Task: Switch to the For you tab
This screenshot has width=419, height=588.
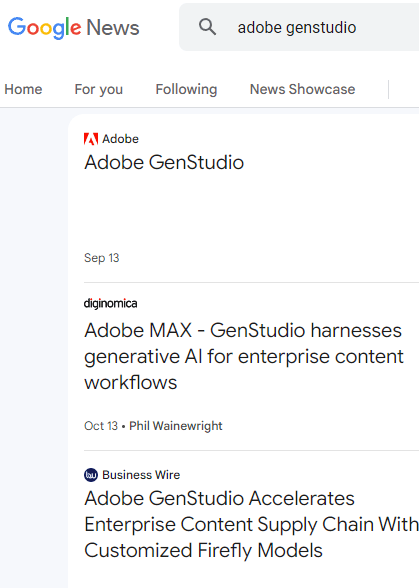Action: 99,89
